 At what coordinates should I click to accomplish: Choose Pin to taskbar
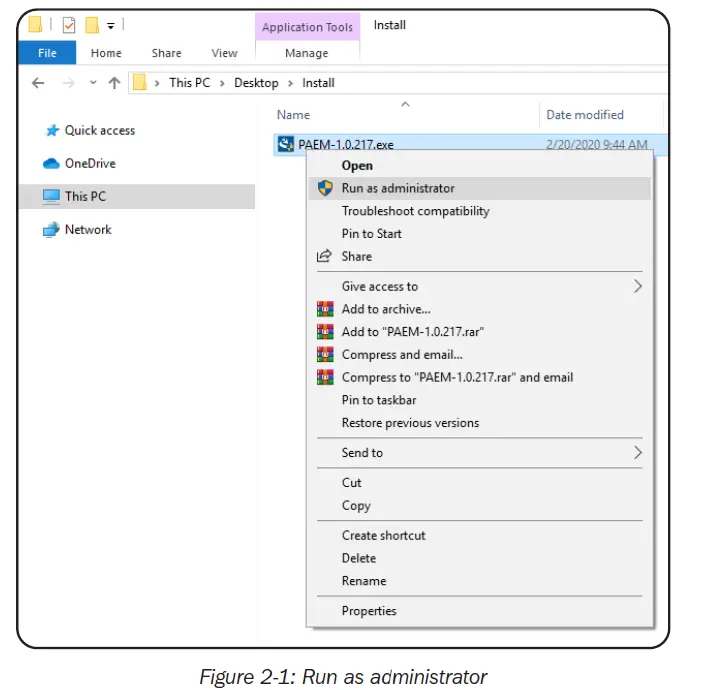[x=479, y=400]
